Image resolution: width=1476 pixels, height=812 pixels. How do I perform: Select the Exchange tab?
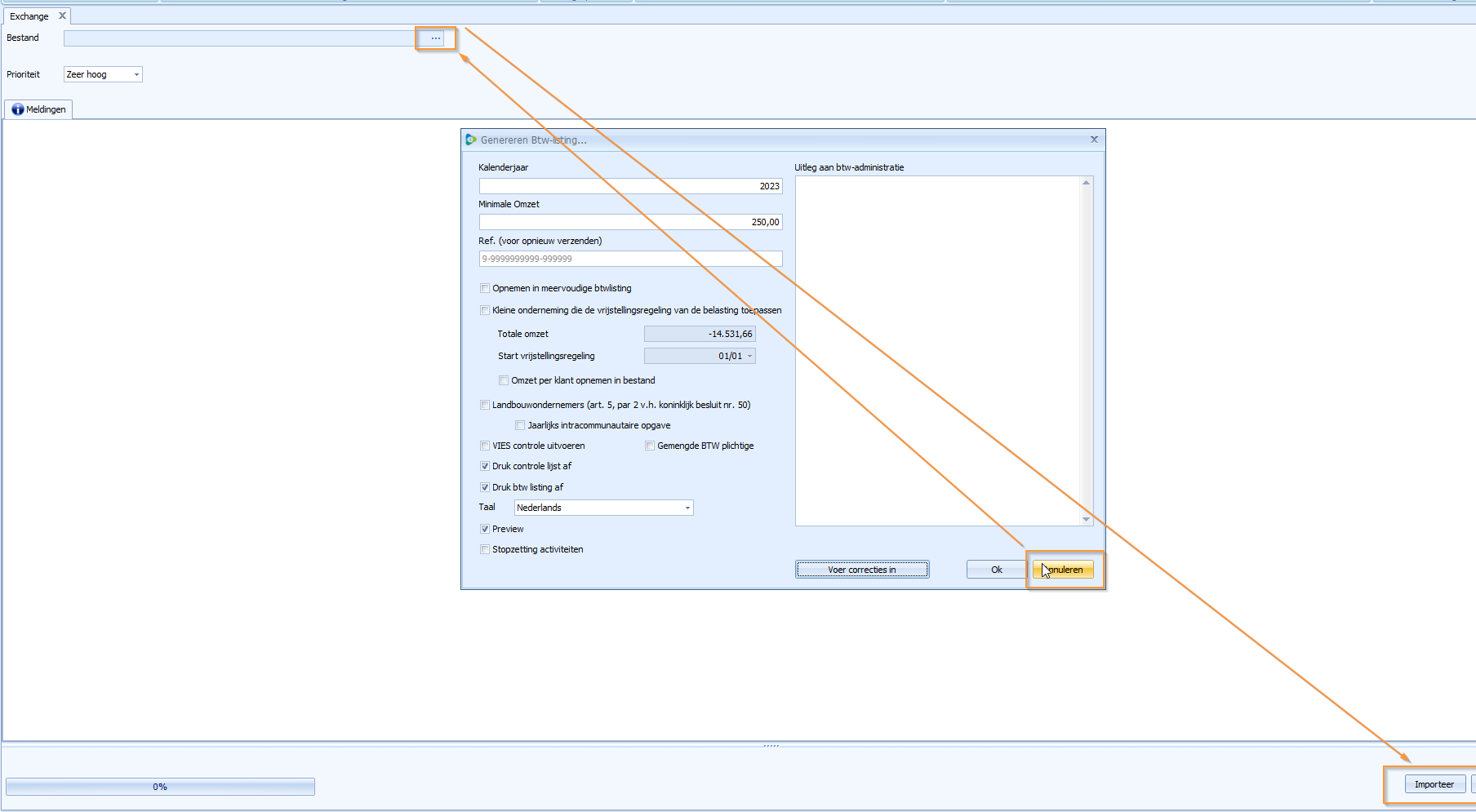(29, 16)
